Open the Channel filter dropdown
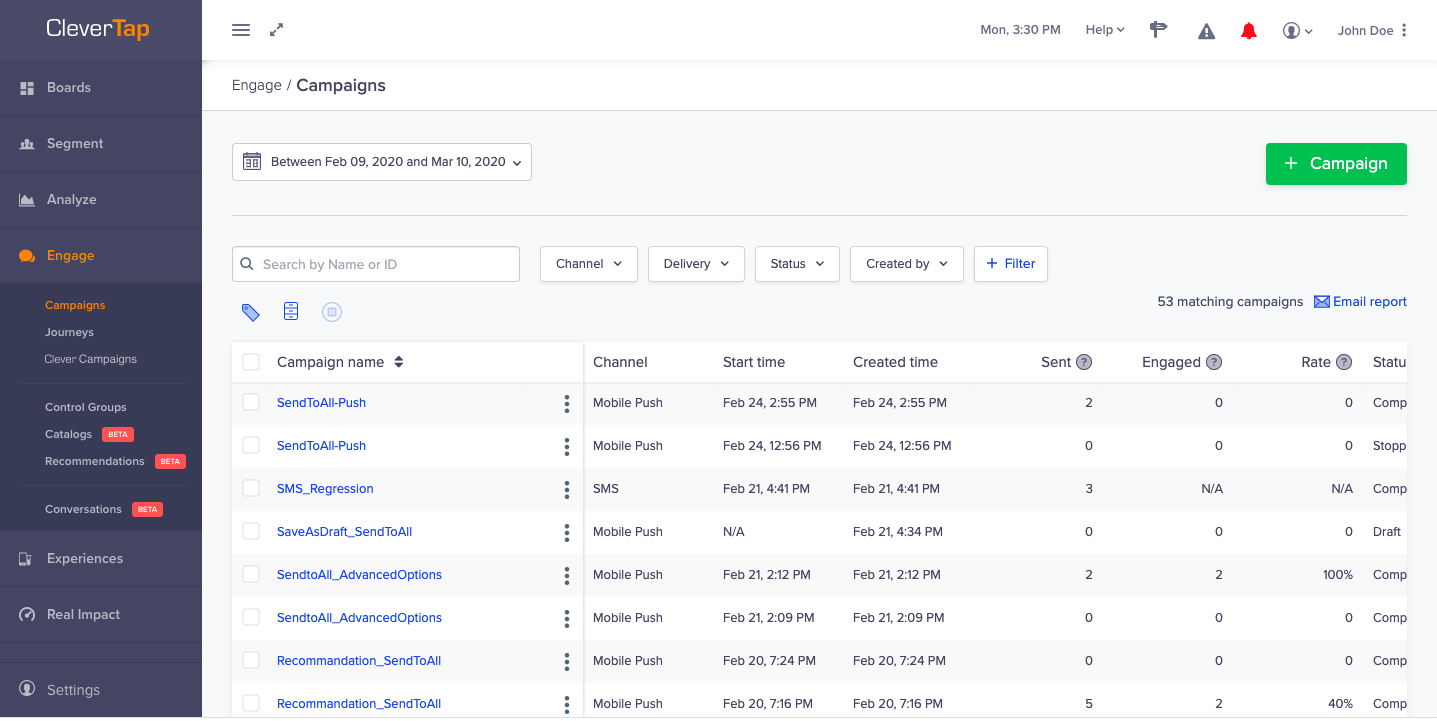The width and height of the screenshot is (1437, 721). pos(588,263)
